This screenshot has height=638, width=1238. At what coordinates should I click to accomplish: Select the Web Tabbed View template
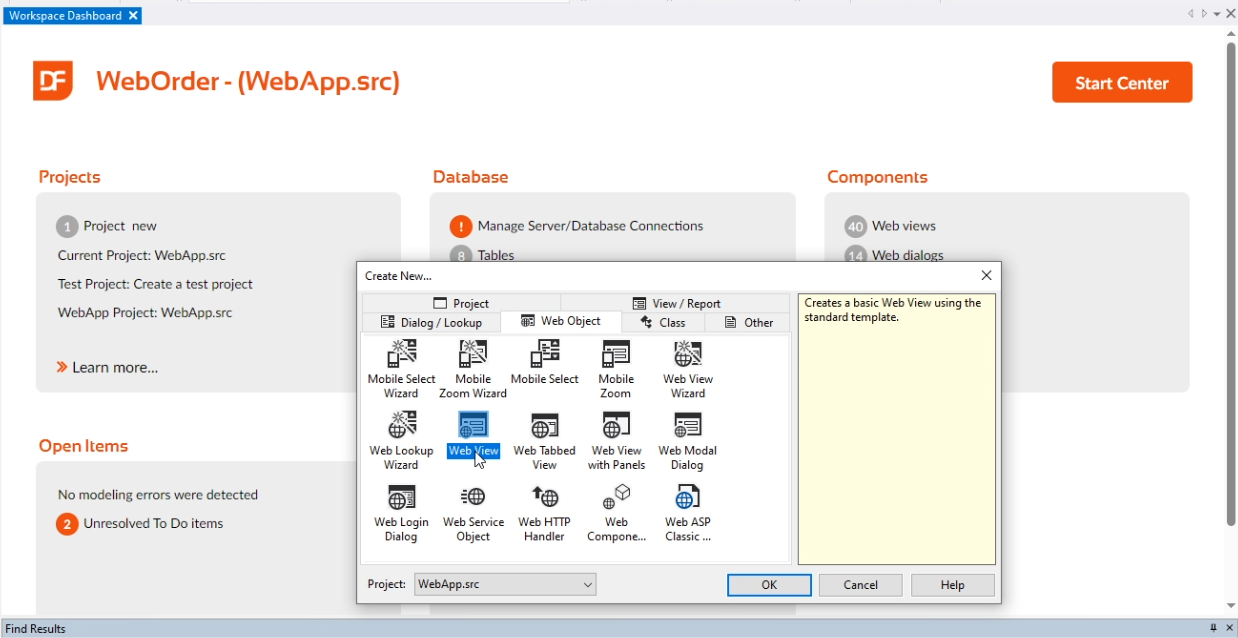(x=544, y=428)
